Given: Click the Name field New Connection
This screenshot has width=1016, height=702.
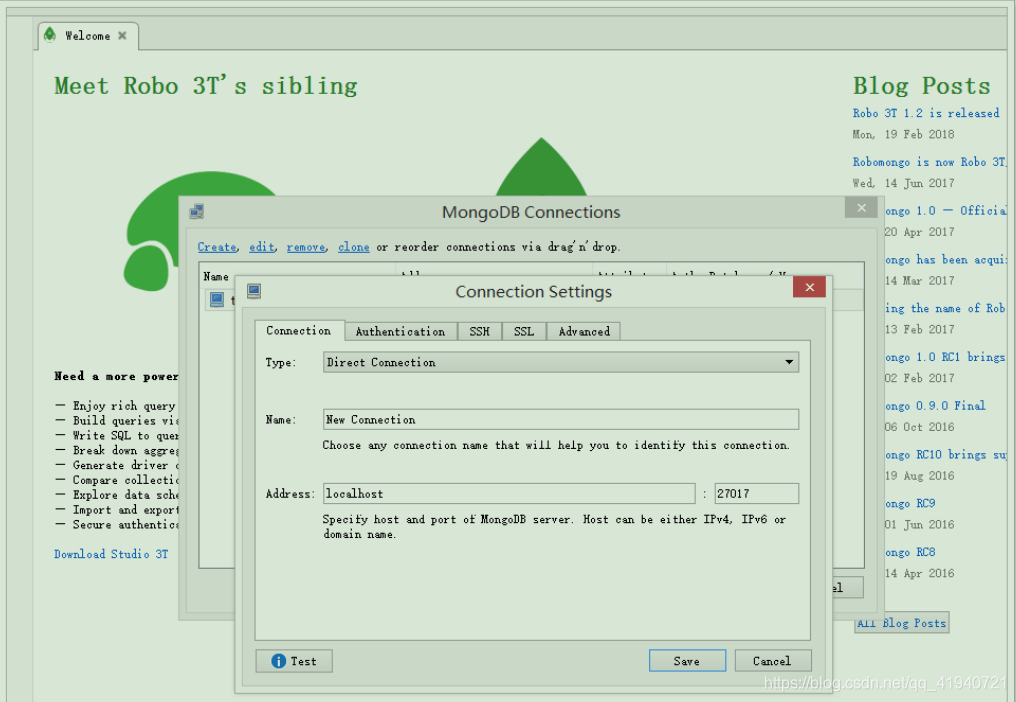Looking at the screenshot, I should click(561, 419).
